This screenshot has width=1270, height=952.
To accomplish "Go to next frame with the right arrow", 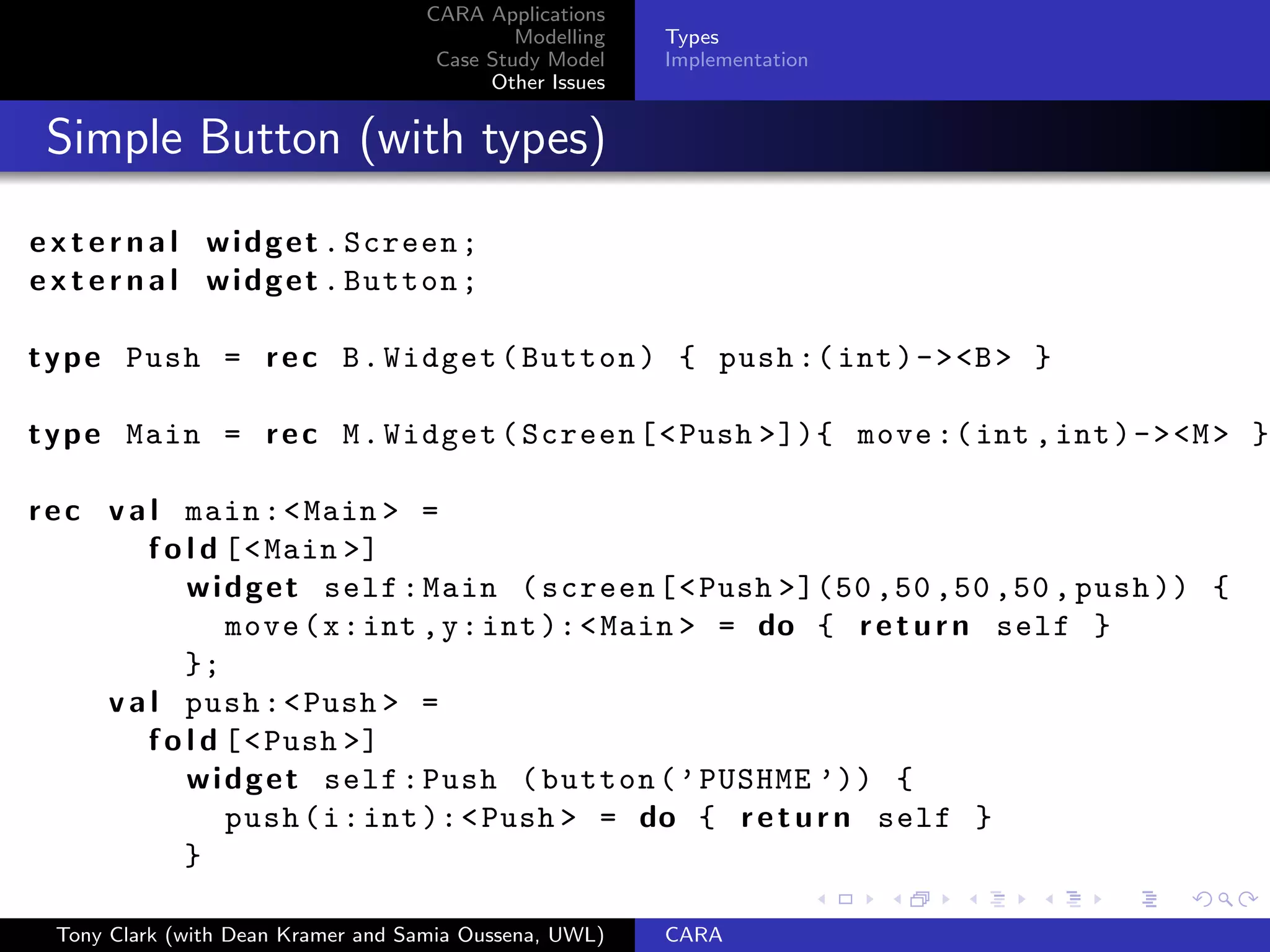I will [x=946, y=899].
